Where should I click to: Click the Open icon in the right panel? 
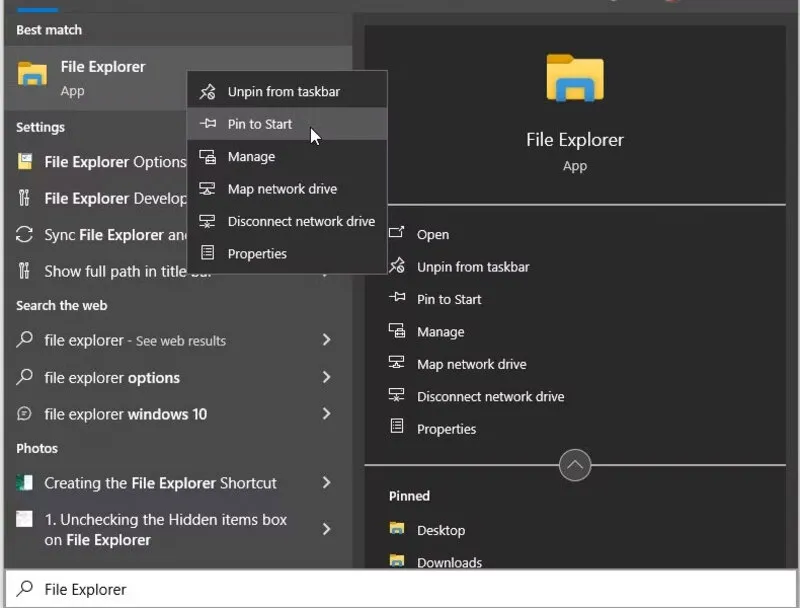(x=397, y=234)
